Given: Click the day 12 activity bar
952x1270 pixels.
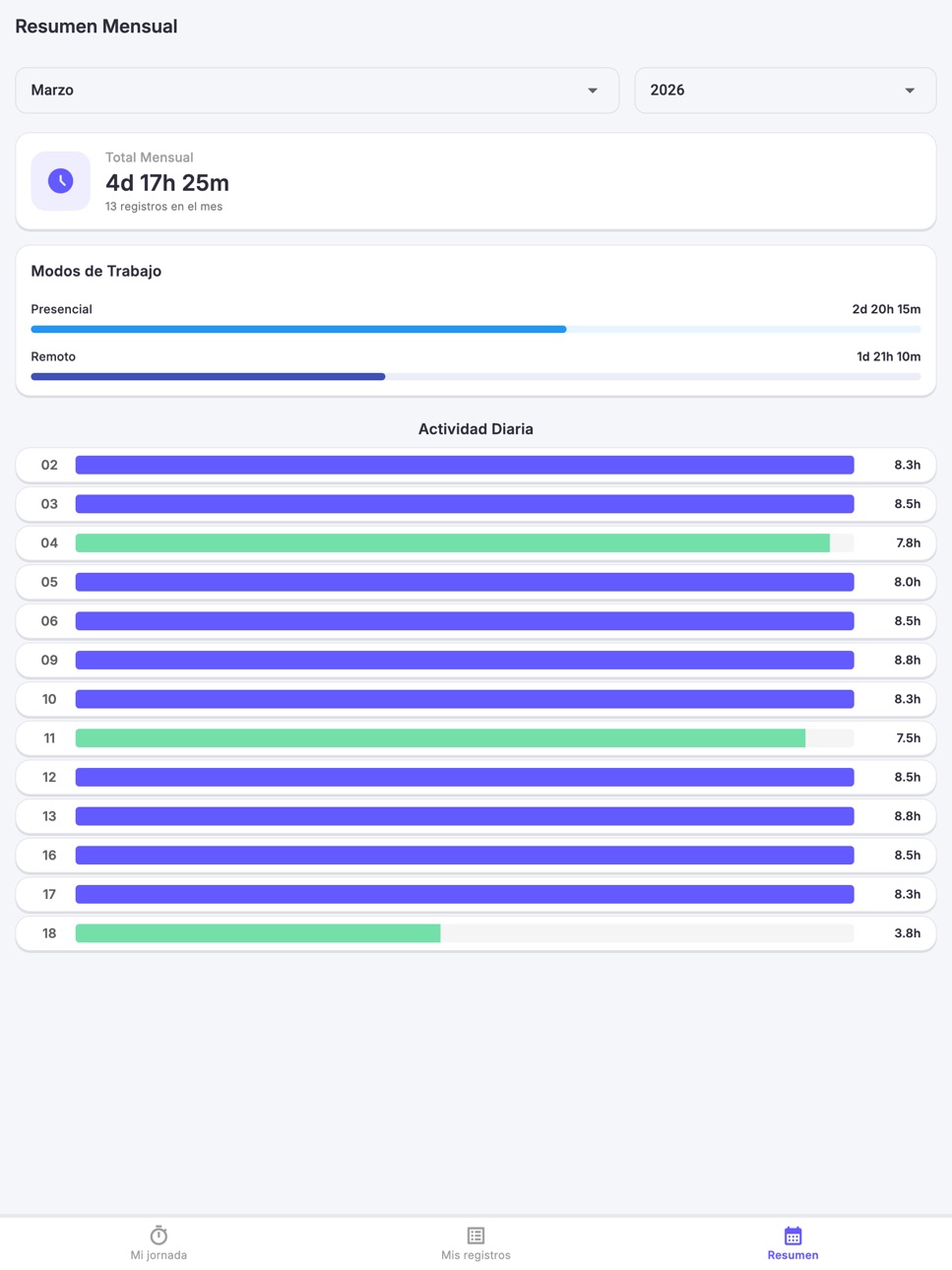Looking at the screenshot, I should [465, 778].
